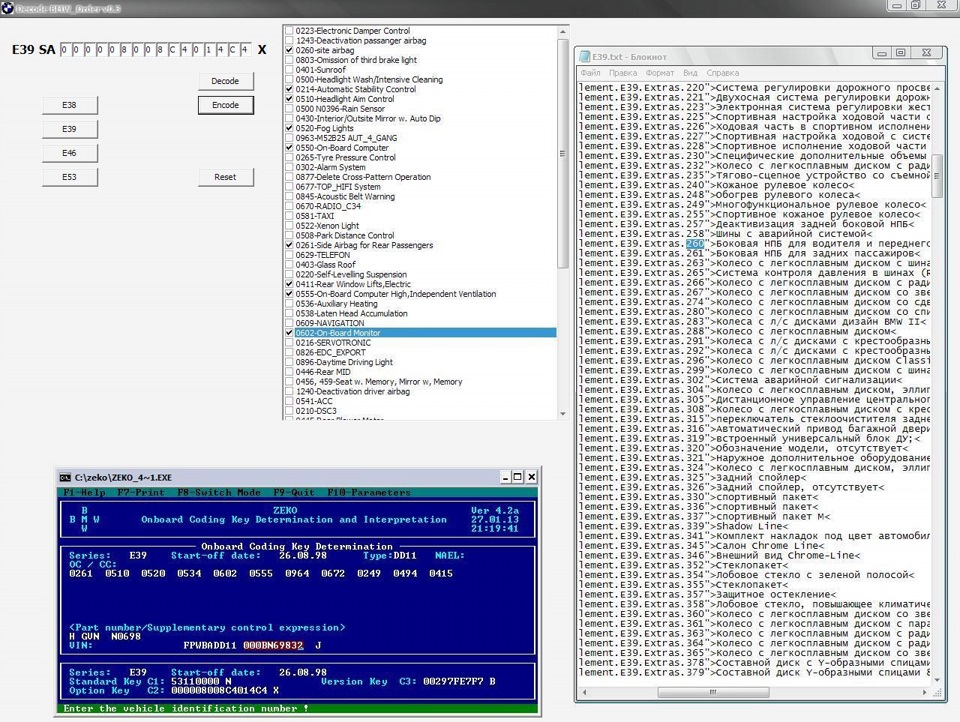Click the BMW logo icon in title bar
This screenshot has width=960, height=722.
(7, 8)
